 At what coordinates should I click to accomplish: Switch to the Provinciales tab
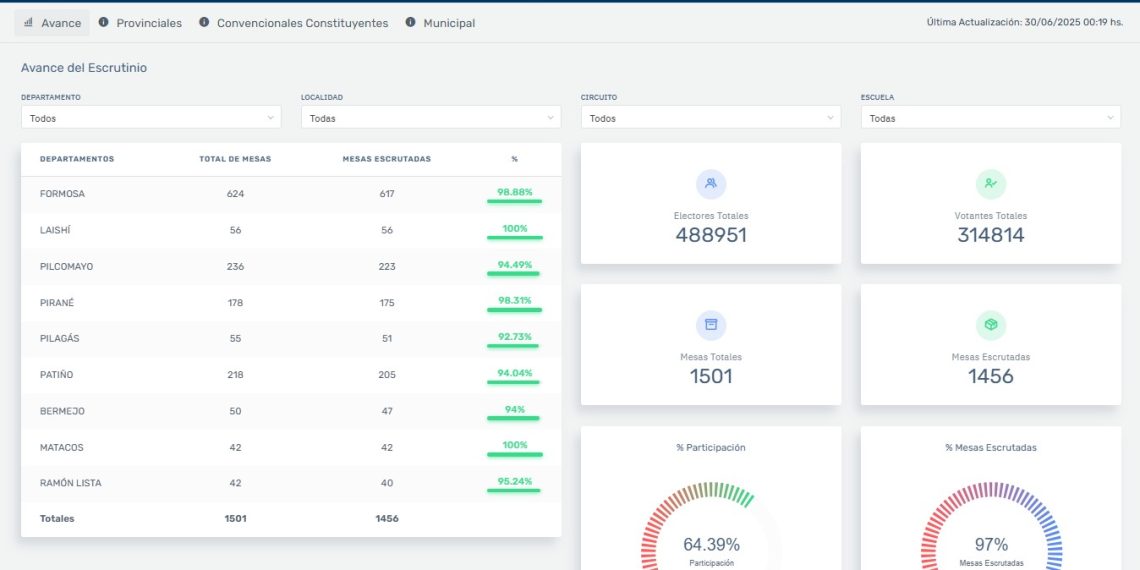click(149, 23)
